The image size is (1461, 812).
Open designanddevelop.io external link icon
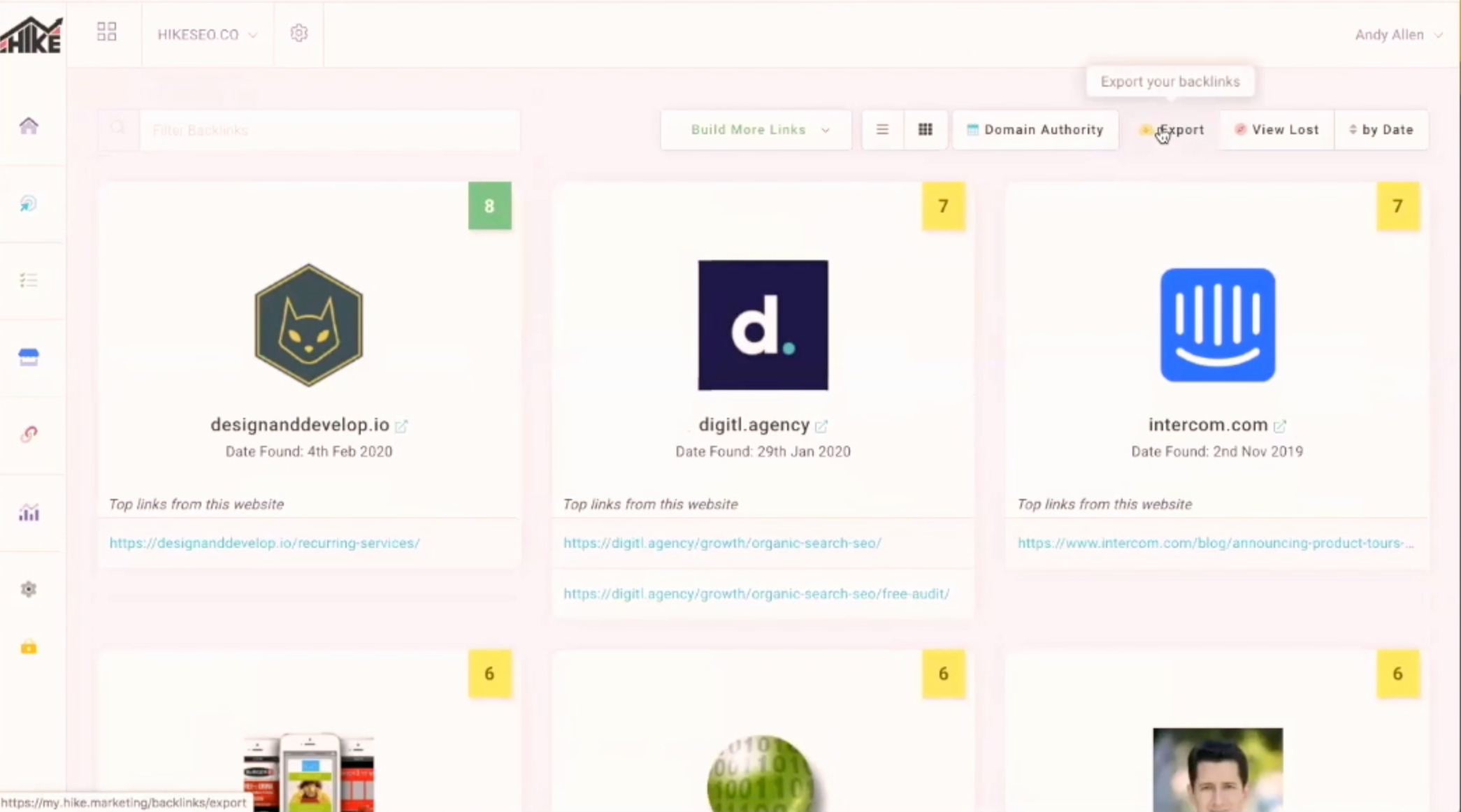click(x=401, y=426)
